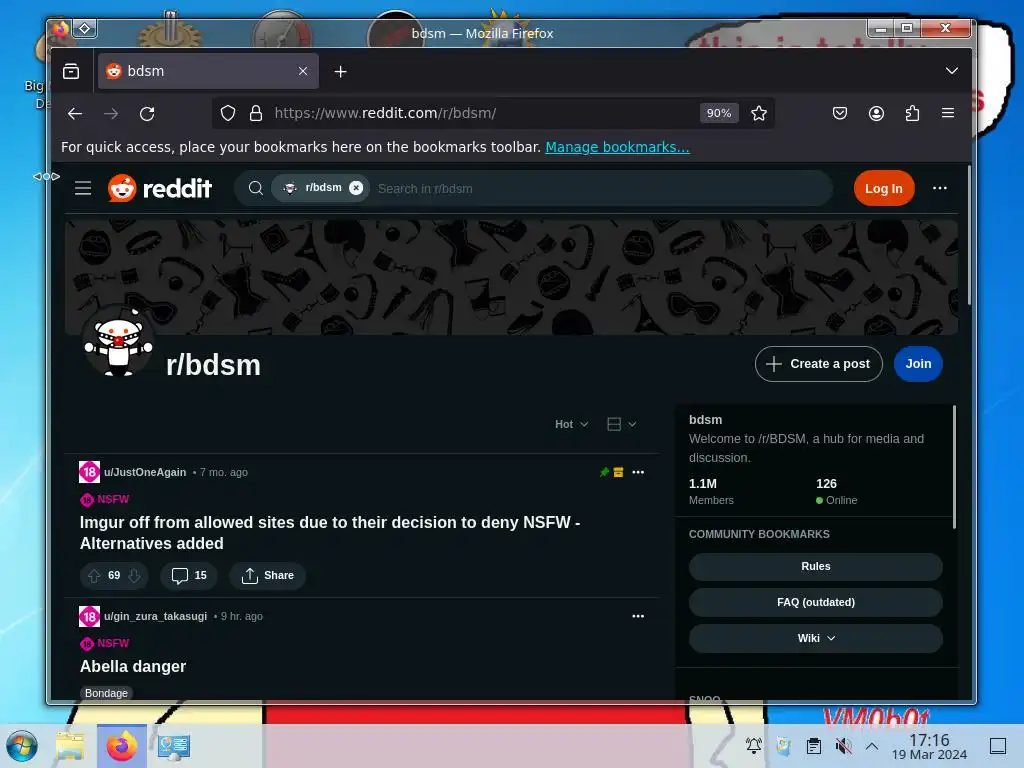This screenshot has width=1024, height=768.
Task: Show site security padlock info
Action: (x=256, y=113)
